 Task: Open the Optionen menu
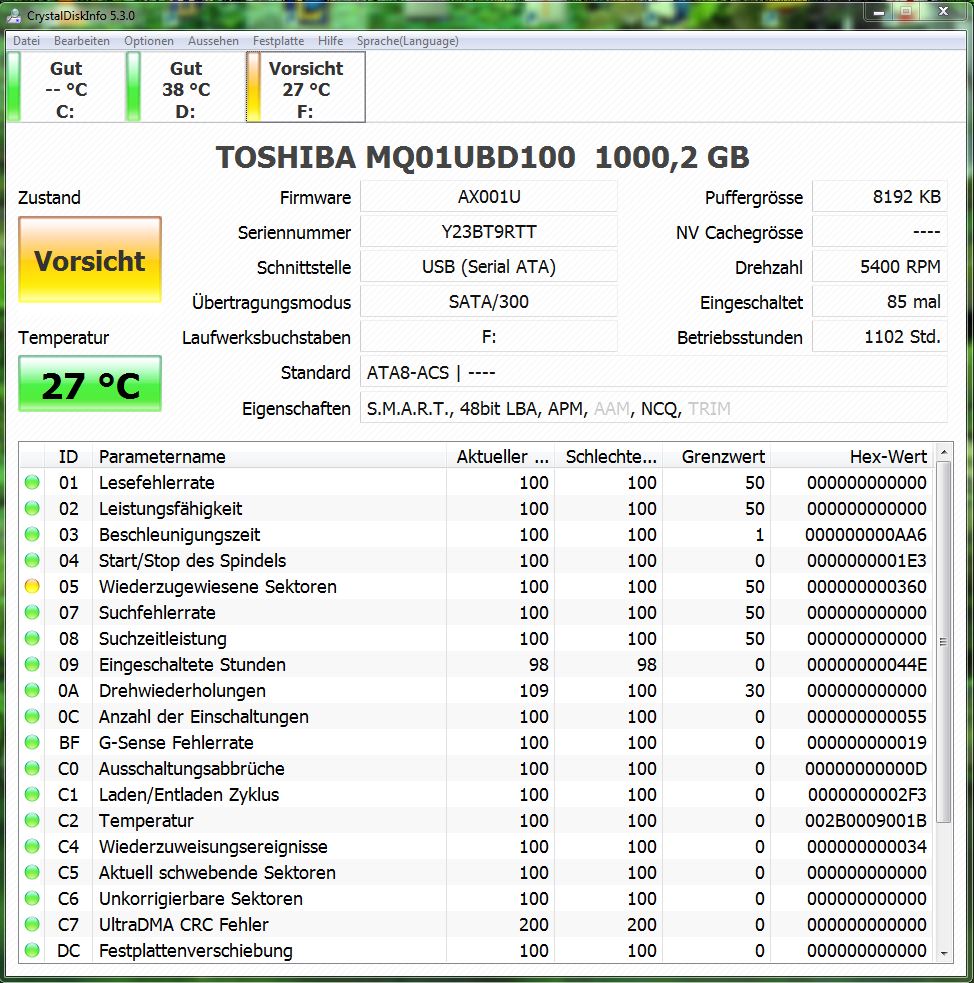point(149,41)
